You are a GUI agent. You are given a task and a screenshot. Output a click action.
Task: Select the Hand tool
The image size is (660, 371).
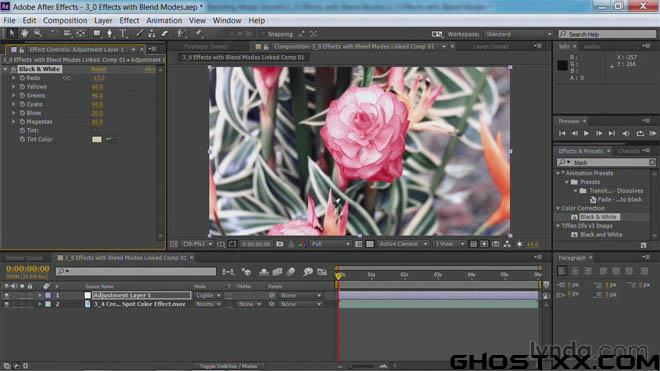pos(24,33)
